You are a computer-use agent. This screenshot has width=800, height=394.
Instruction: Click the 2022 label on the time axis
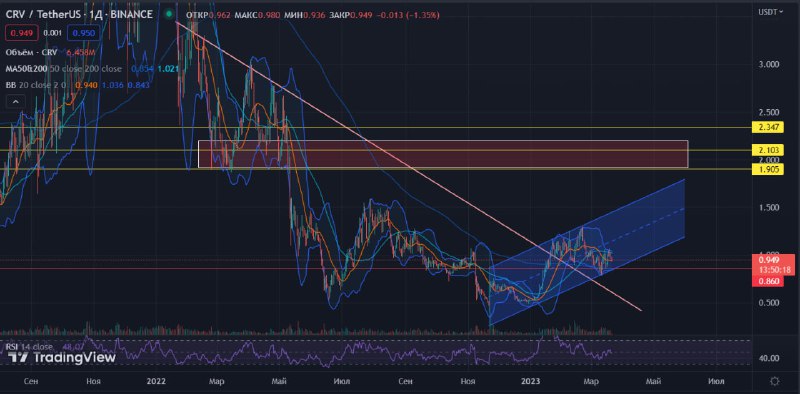tap(155, 381)
